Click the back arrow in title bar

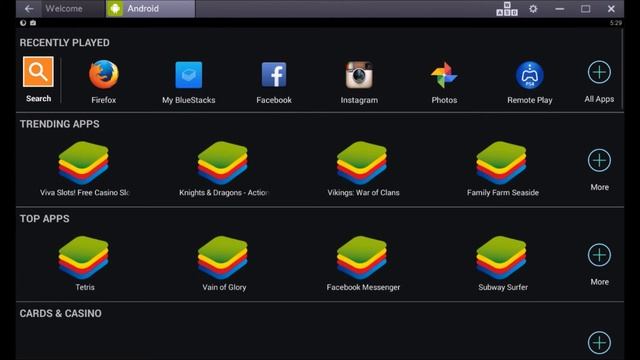point(29,9)
